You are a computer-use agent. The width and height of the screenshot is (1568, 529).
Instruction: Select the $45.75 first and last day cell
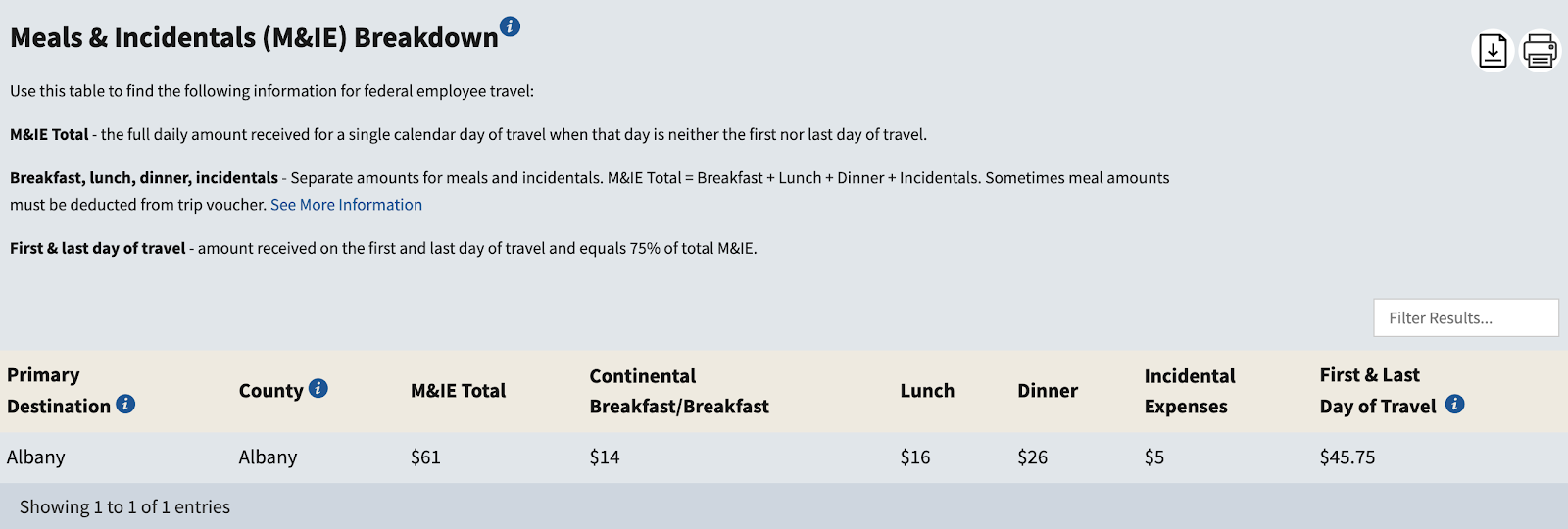(1347, 457)
